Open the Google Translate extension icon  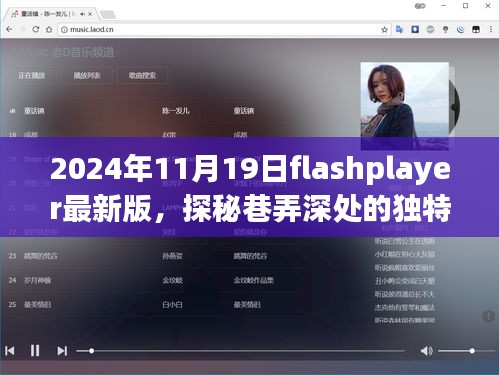tap(399, 29)
